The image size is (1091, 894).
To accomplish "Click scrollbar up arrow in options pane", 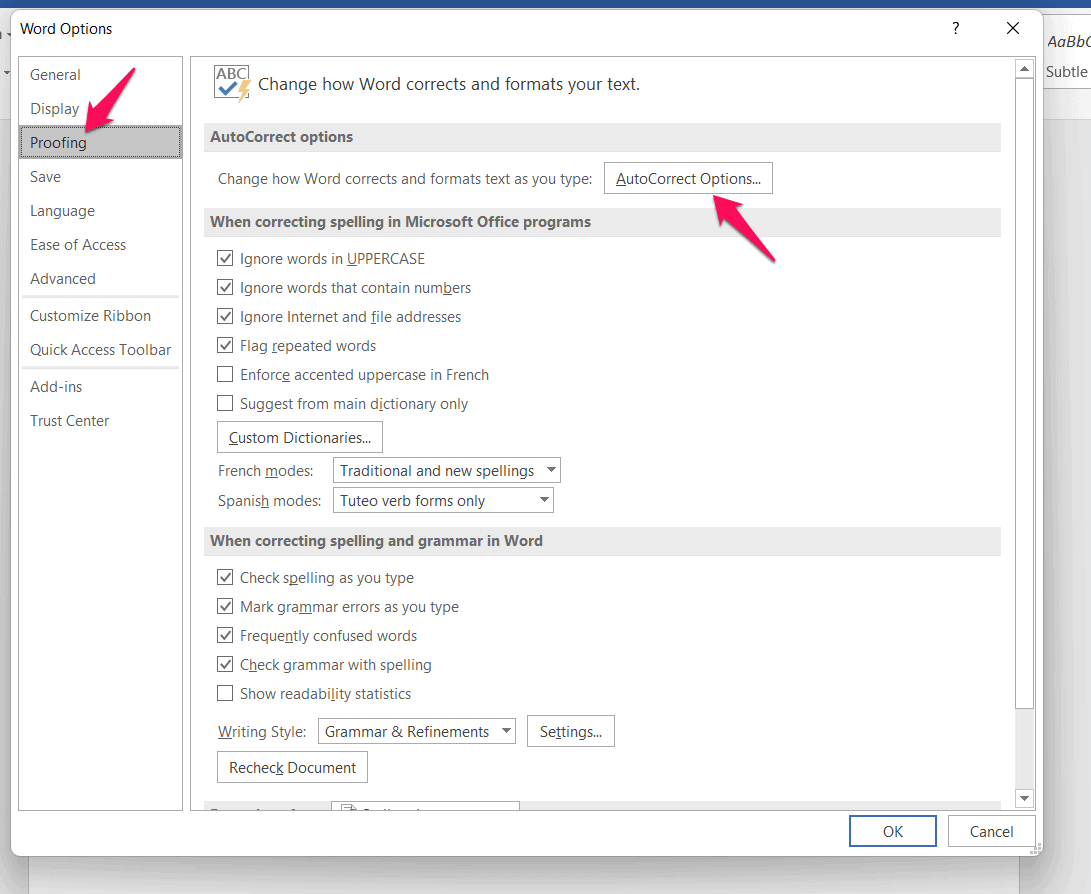I will click(x=1024, y=69).
